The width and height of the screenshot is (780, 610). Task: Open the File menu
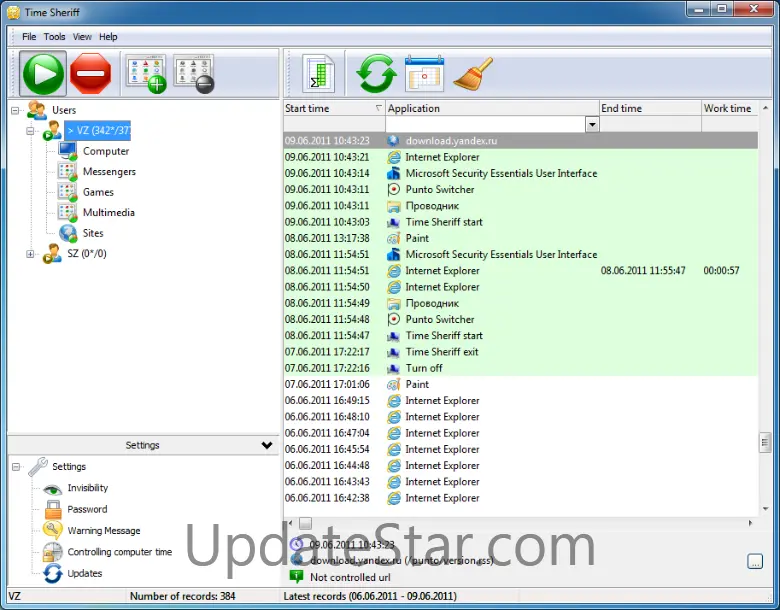pyautogui.click(x=29, y=37)
